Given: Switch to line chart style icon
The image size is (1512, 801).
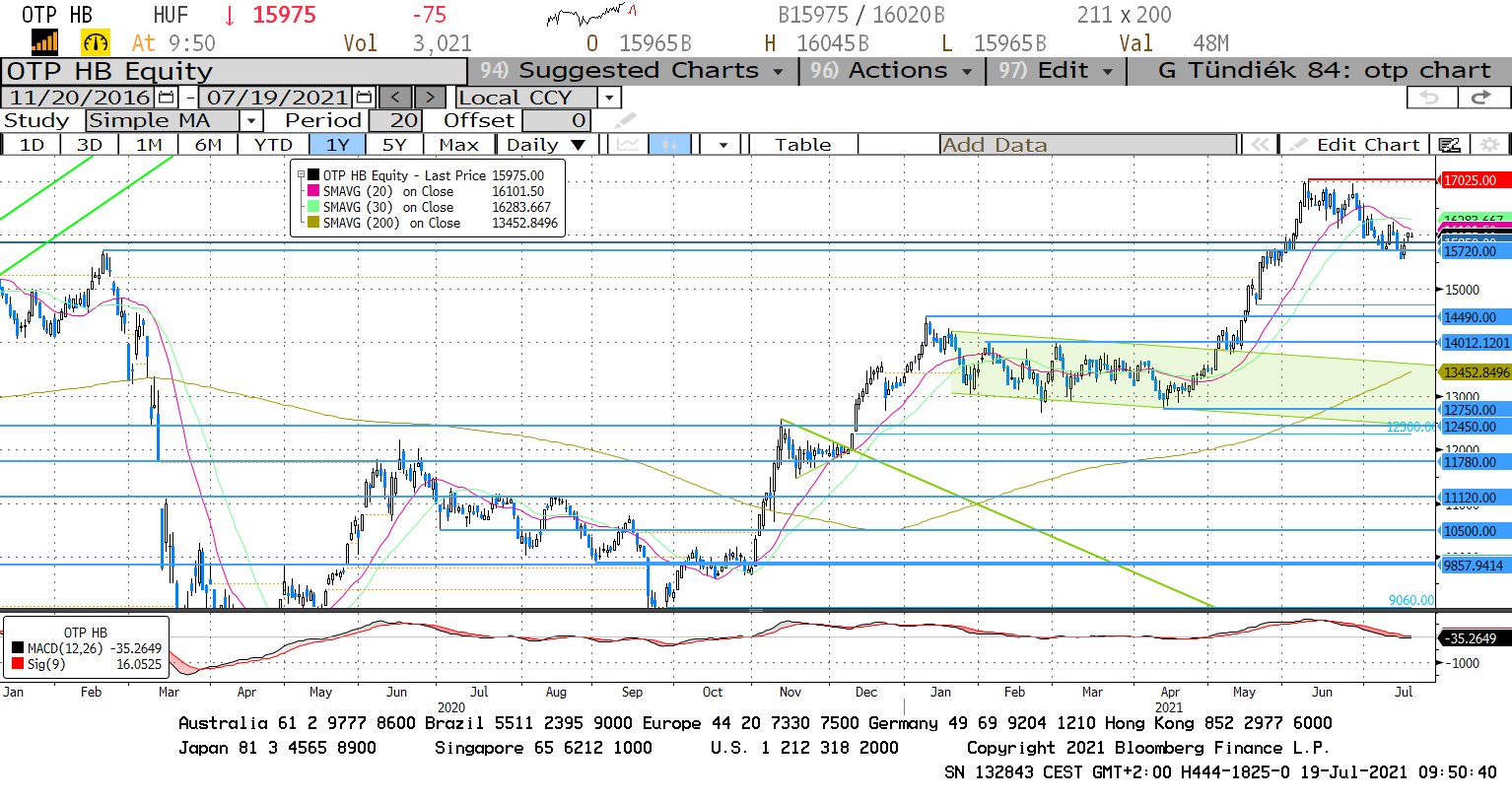Looking at the screenshot, I should tap(628, 145).
